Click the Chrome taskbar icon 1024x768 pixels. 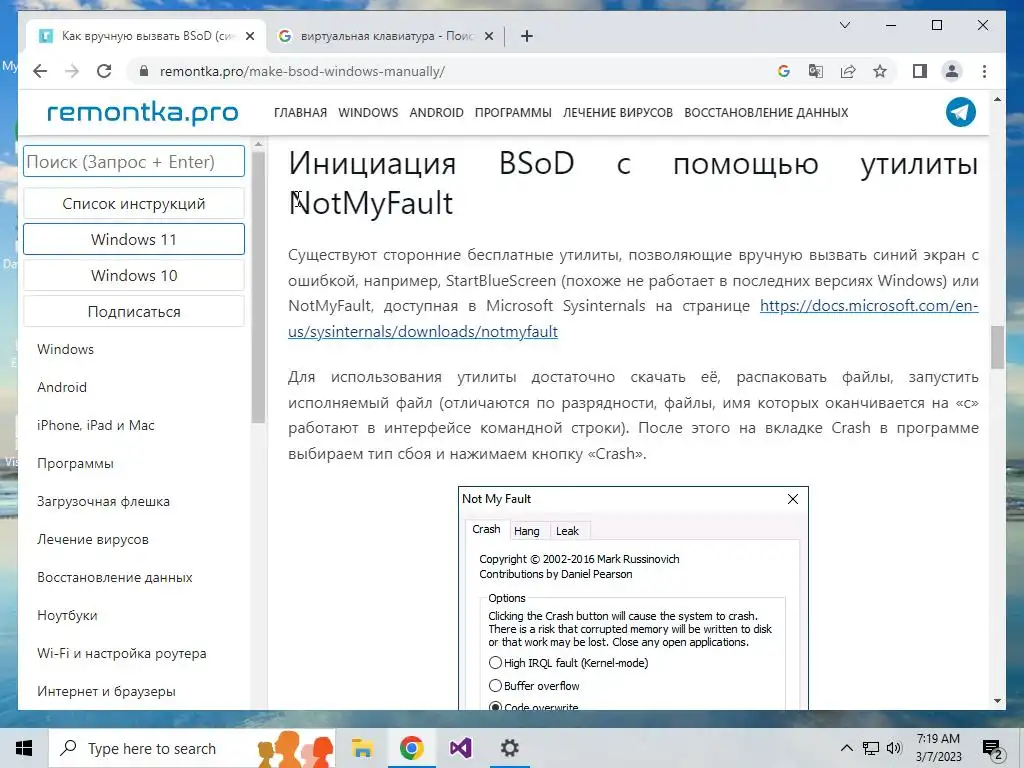411,748
